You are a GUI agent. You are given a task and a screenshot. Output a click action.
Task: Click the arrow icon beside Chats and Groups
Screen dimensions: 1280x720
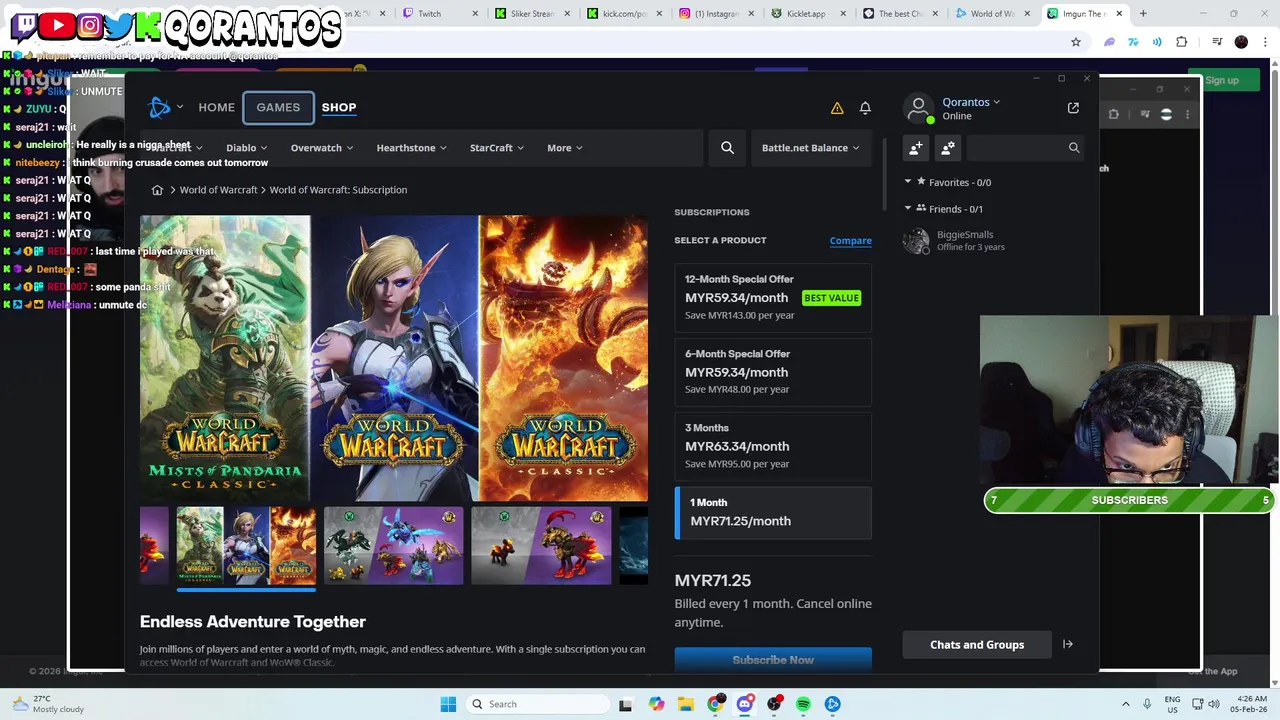(x=1068, y=645)
